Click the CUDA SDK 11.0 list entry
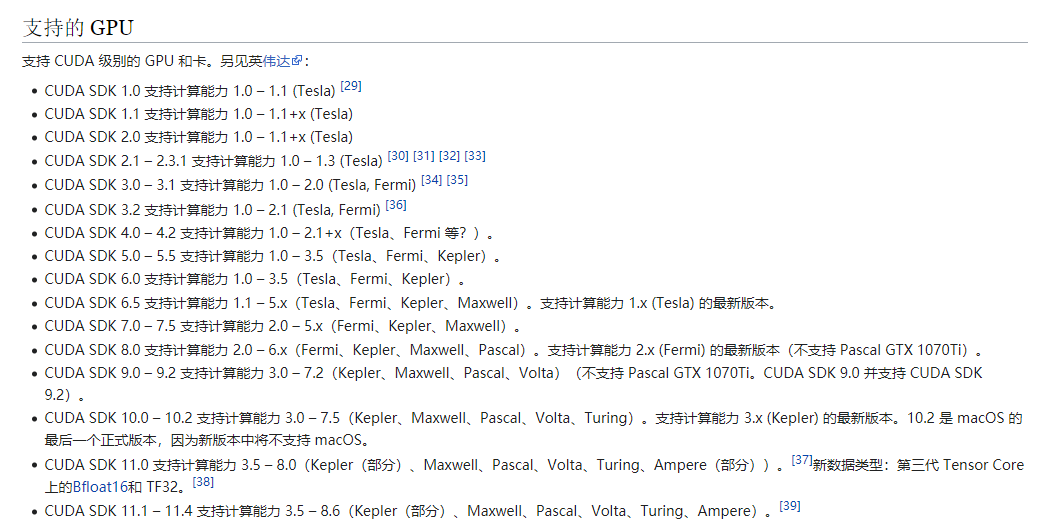The image size is (1045, 526). [x=534, y=475]
